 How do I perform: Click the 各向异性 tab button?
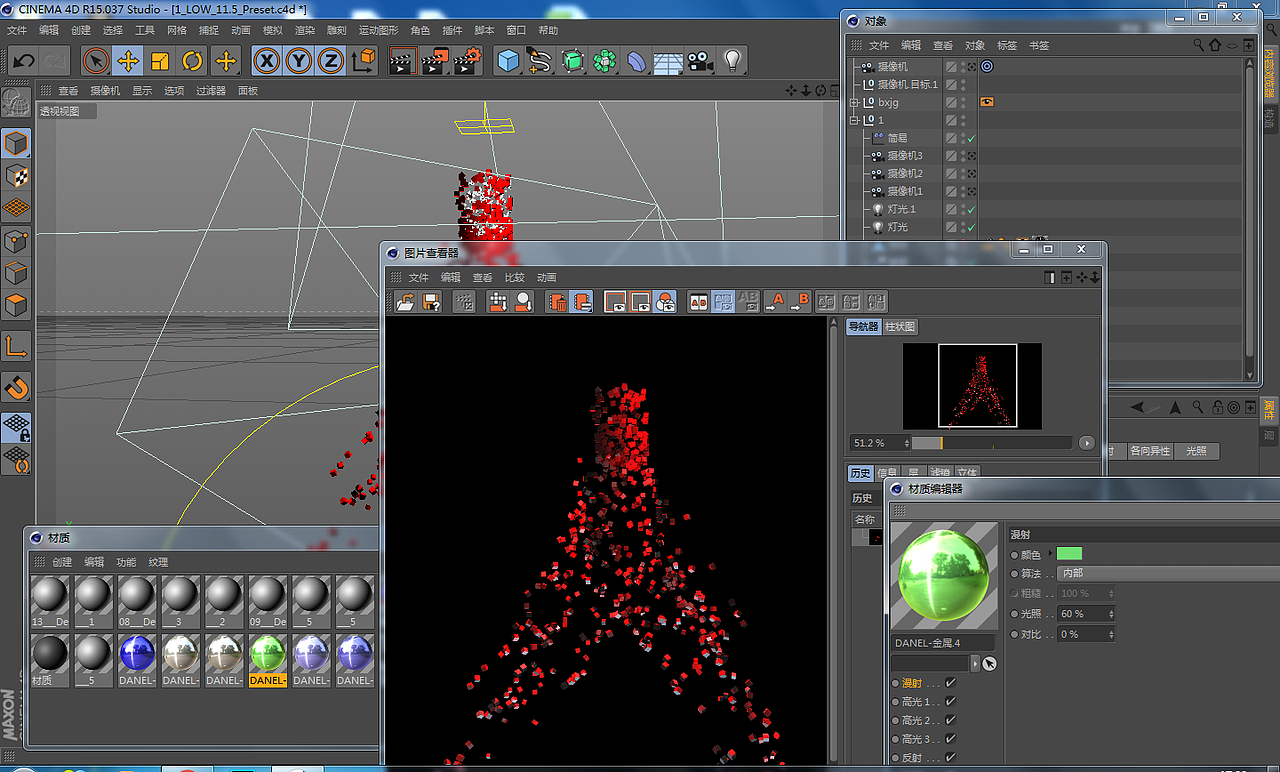[x=1149, y=451]
